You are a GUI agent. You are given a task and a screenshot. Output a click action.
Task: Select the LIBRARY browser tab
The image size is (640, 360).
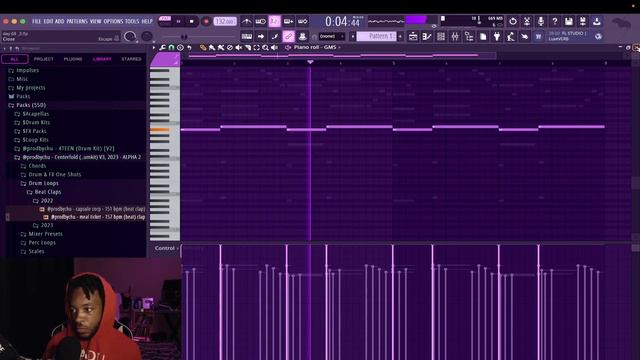pyautogui.click(x=102, y=59)
